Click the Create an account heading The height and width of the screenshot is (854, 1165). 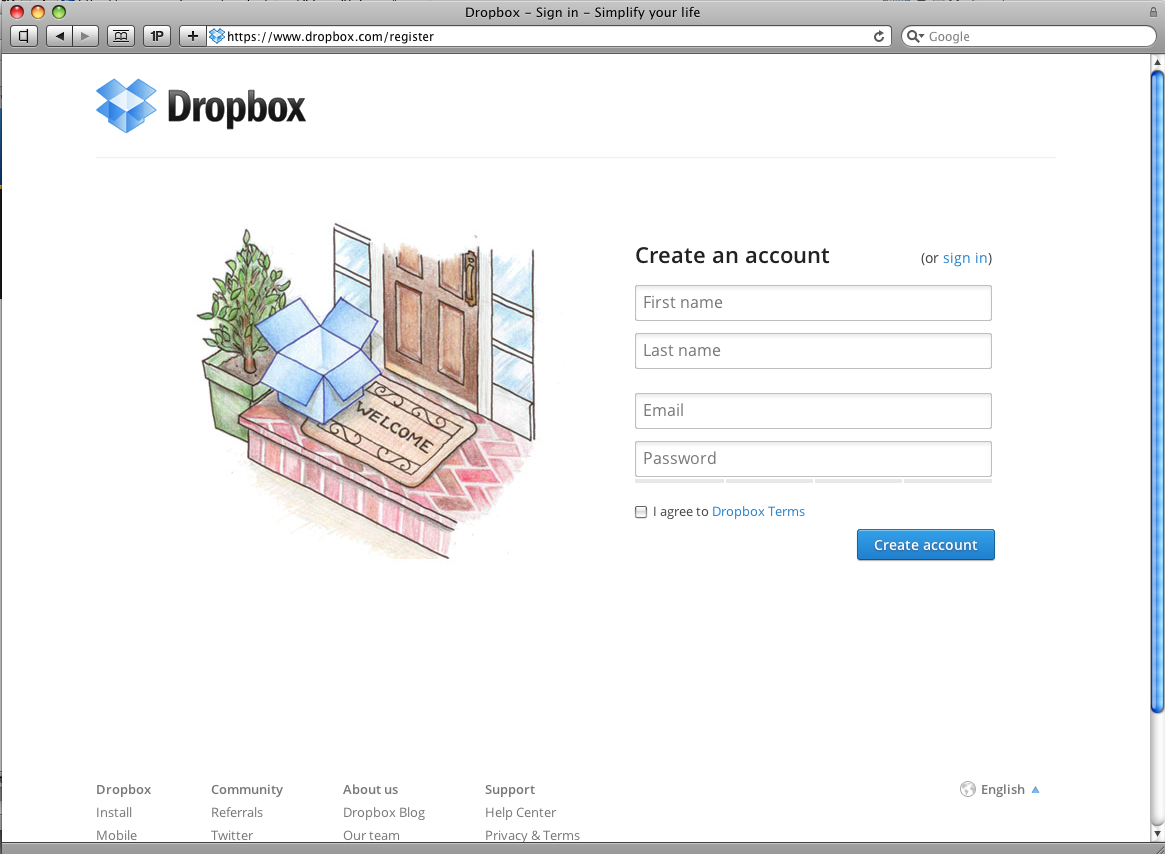[732, 256]
